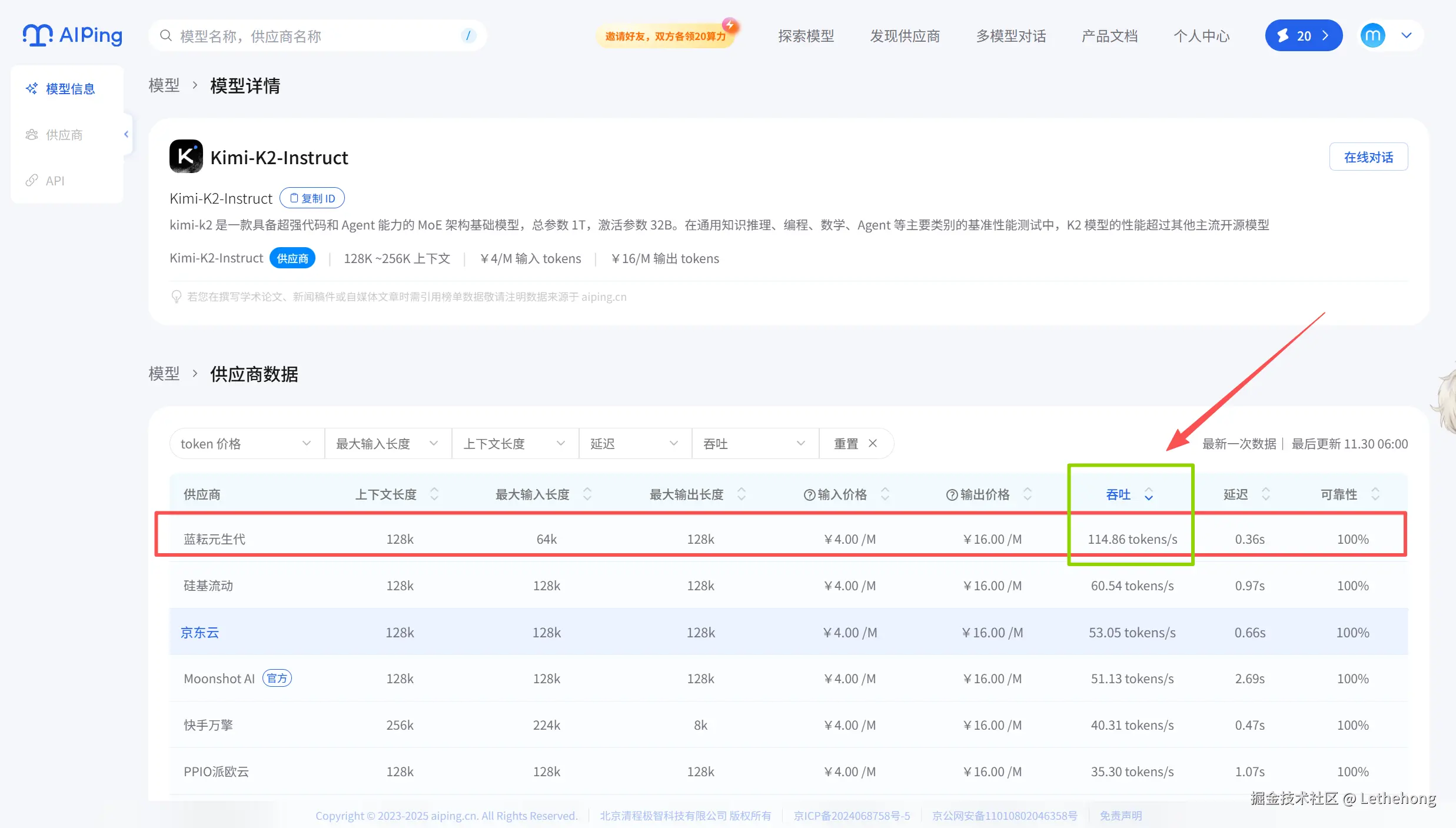Click the 20 credits balance pill
Screen dimensions: 1456x828
pos(1303,36)
